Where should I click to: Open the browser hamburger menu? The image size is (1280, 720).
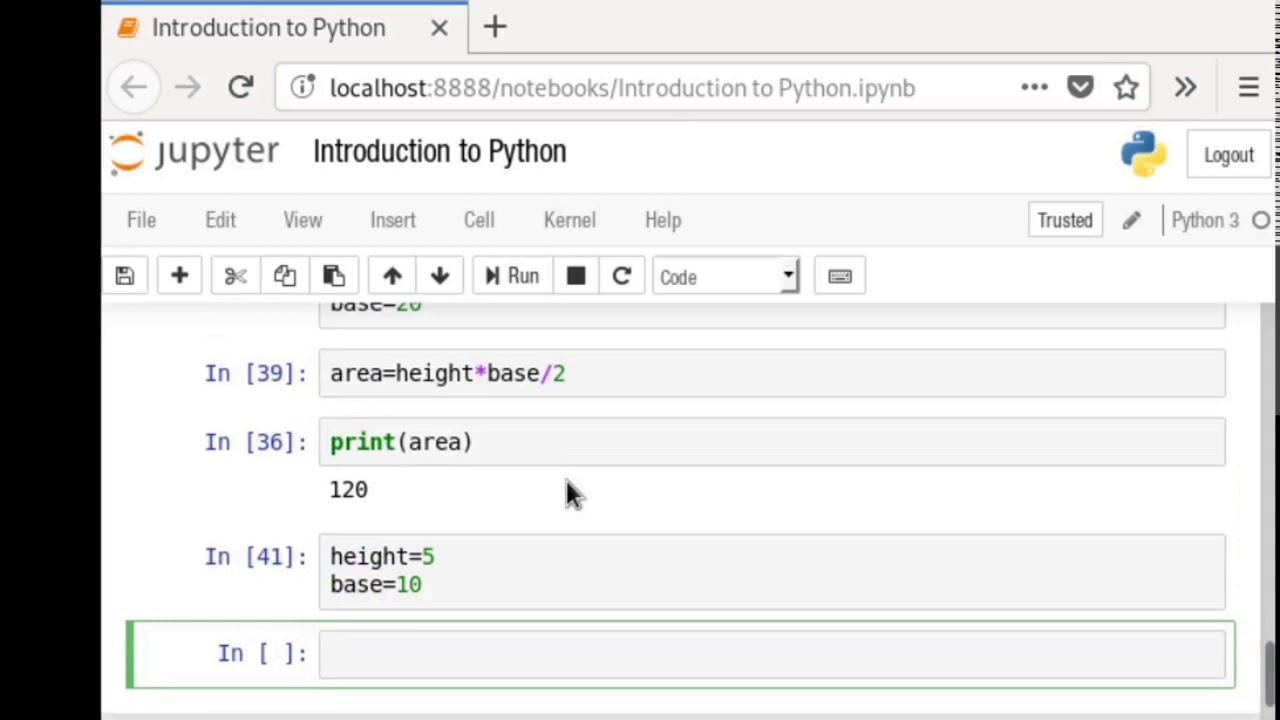click(x=1248, y=88)
